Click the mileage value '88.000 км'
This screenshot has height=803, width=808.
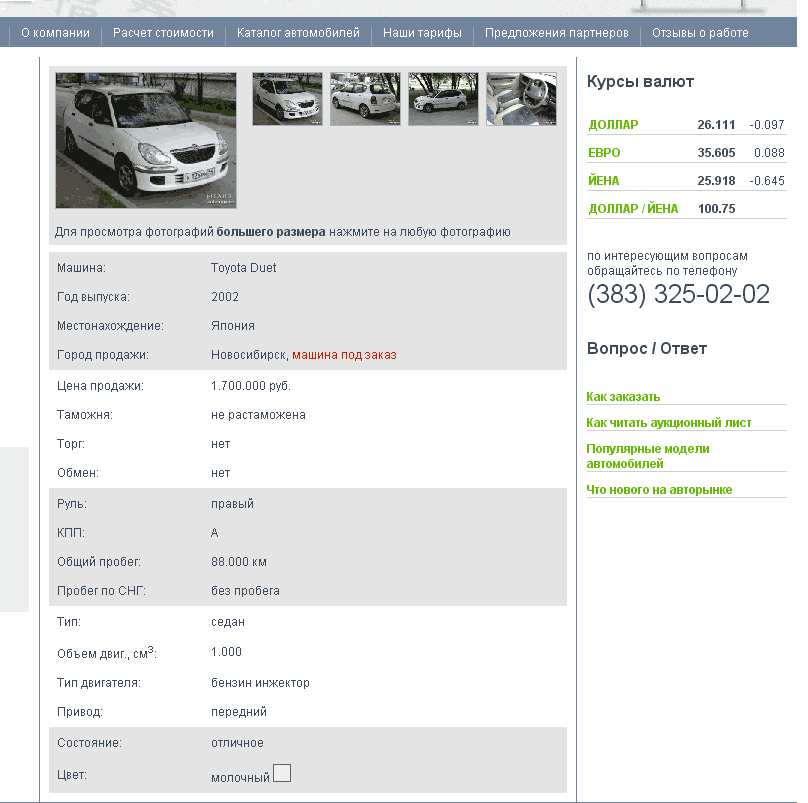[239, 562]
